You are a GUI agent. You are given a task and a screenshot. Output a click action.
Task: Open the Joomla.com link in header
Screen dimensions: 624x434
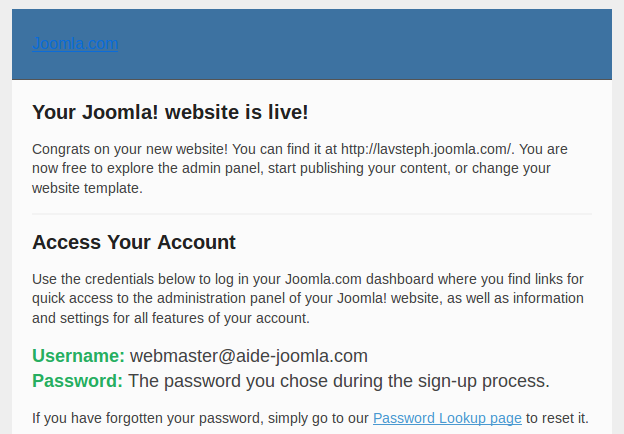click(x=75, y=44)
